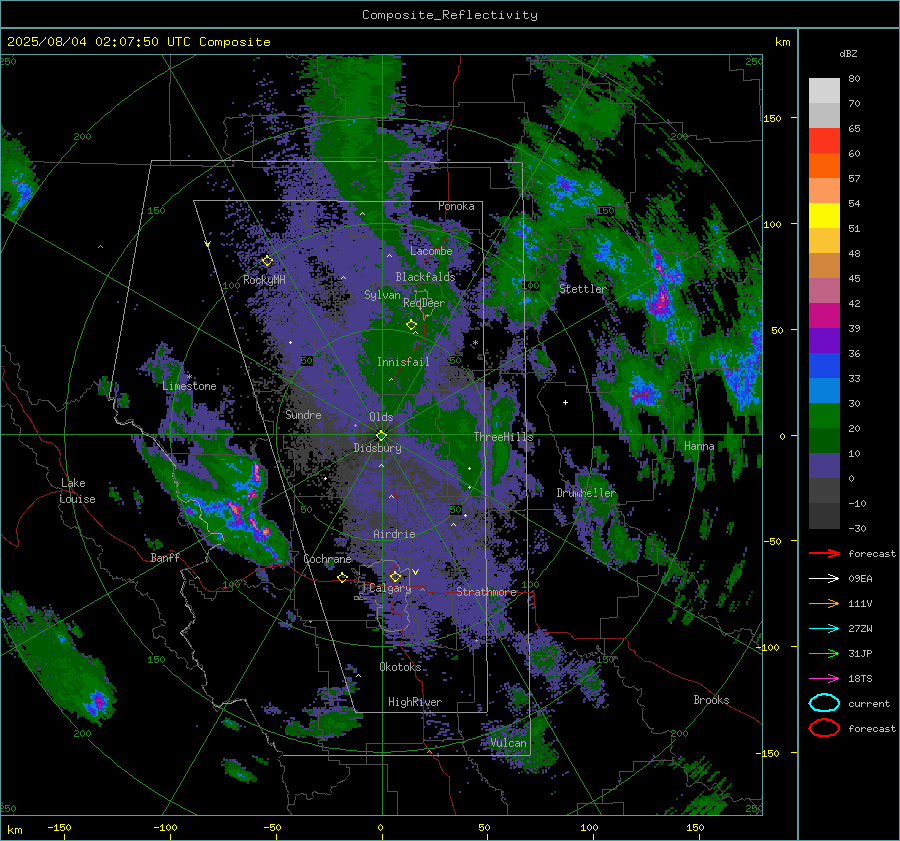Screen dimensions: 900x841
Task: Click the Strathmore label
Action: [486, 592]
